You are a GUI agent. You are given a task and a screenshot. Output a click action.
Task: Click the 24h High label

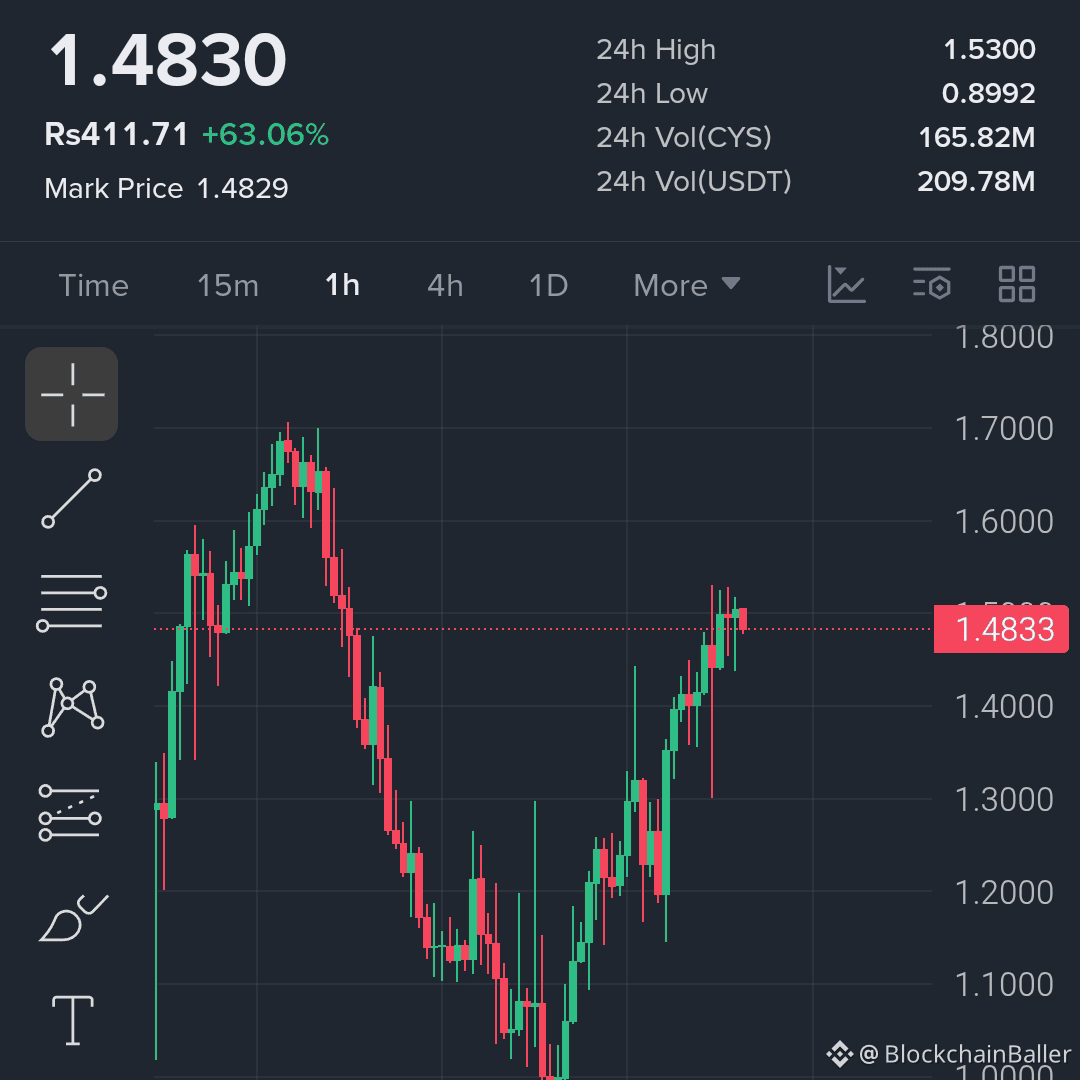656,50
